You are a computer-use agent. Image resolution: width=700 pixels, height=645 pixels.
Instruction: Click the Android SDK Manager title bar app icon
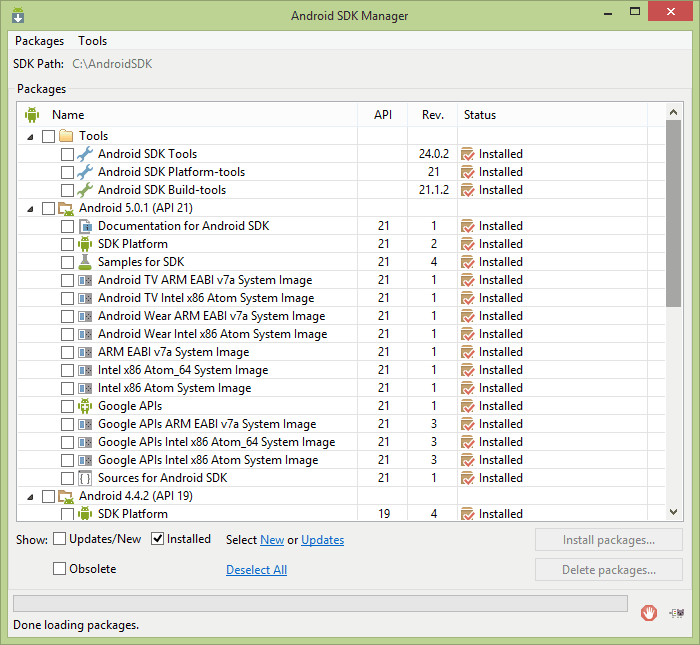18,15
